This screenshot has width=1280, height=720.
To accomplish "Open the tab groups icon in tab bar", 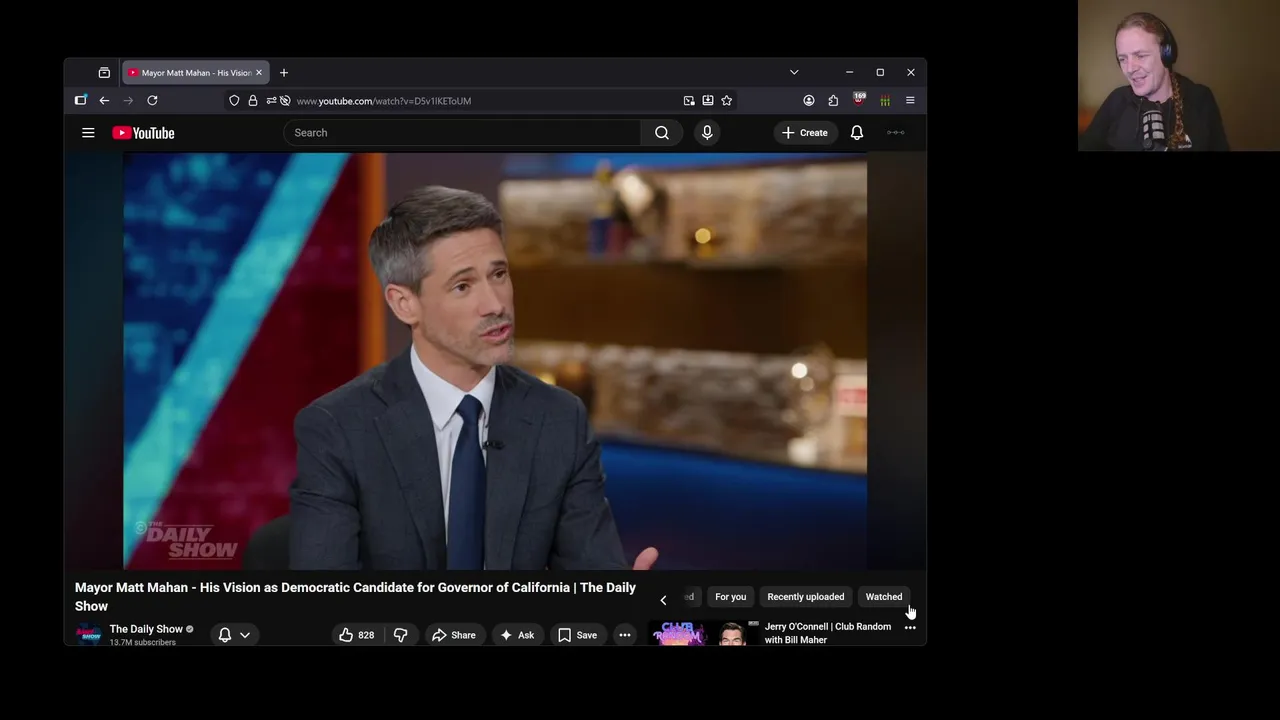I will click(x=104, y=73).
